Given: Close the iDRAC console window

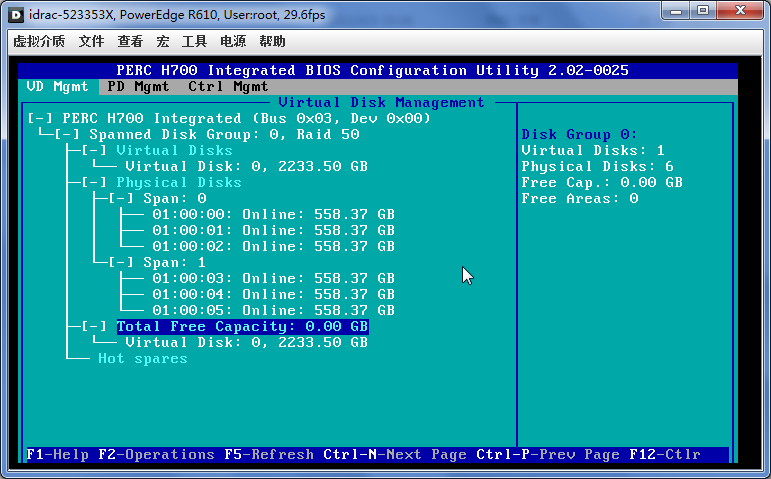Looking at the screenshot, I should pos(741,11).
